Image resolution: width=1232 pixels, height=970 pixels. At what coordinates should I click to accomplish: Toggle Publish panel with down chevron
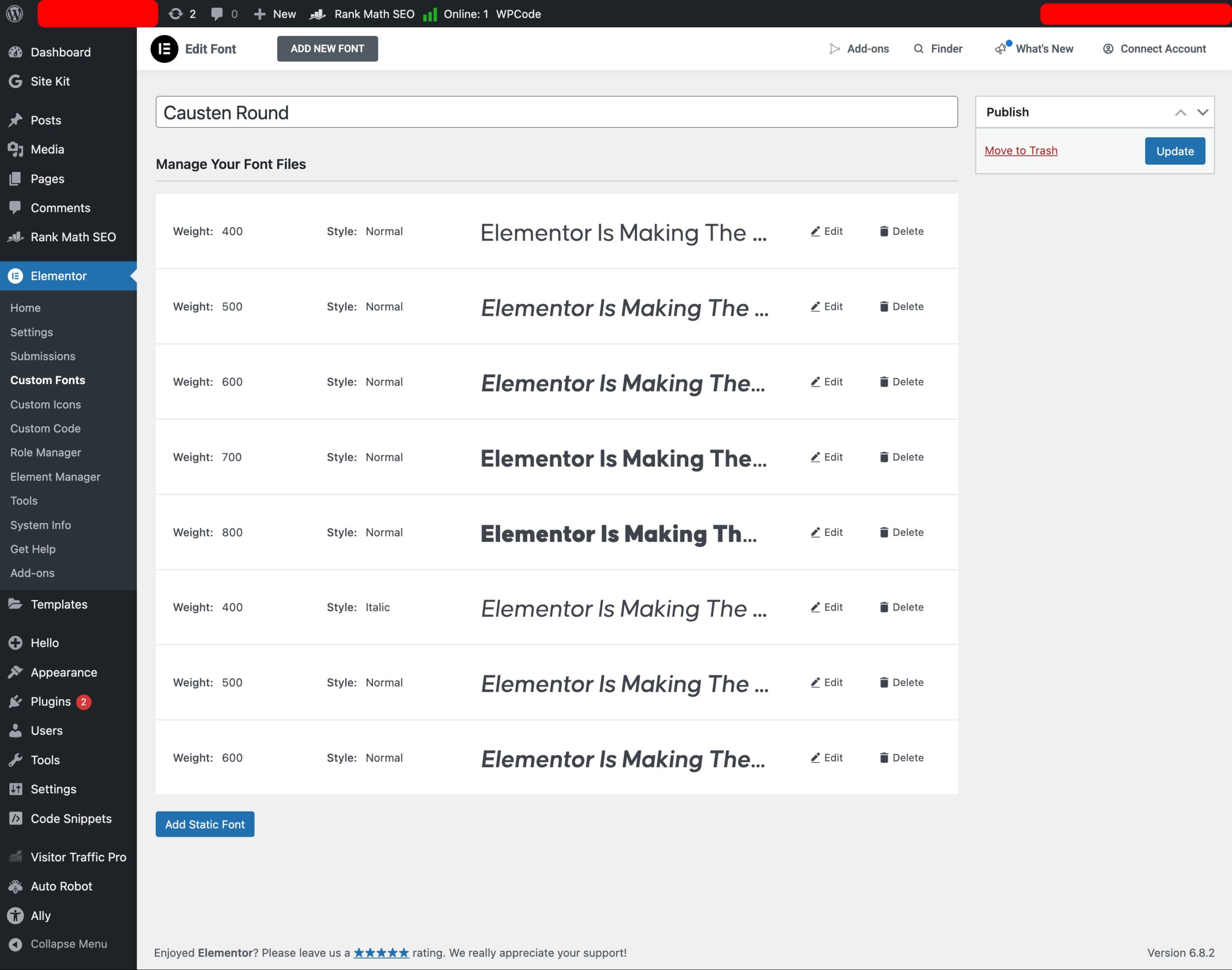[x=1202, y=113]
